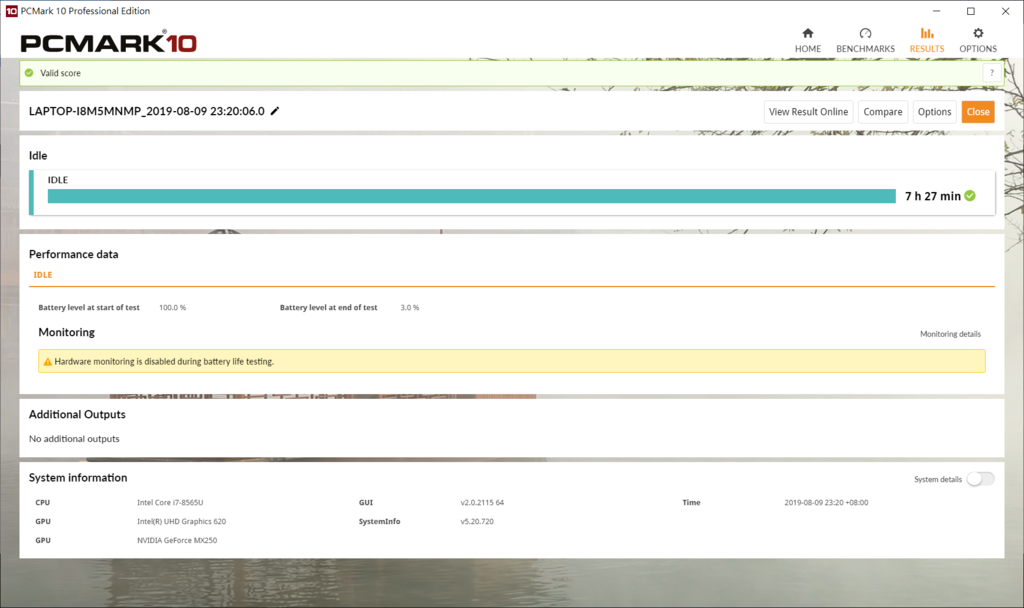1024x608 pixels.
Task: Click the Battery level at start of test label
Action: (x=89, y=308)
